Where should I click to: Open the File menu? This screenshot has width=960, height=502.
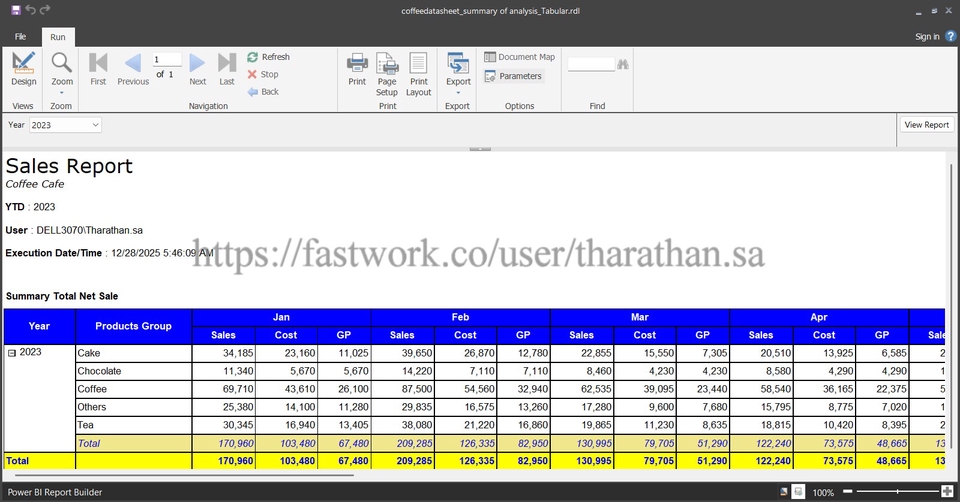pos(20,36)
